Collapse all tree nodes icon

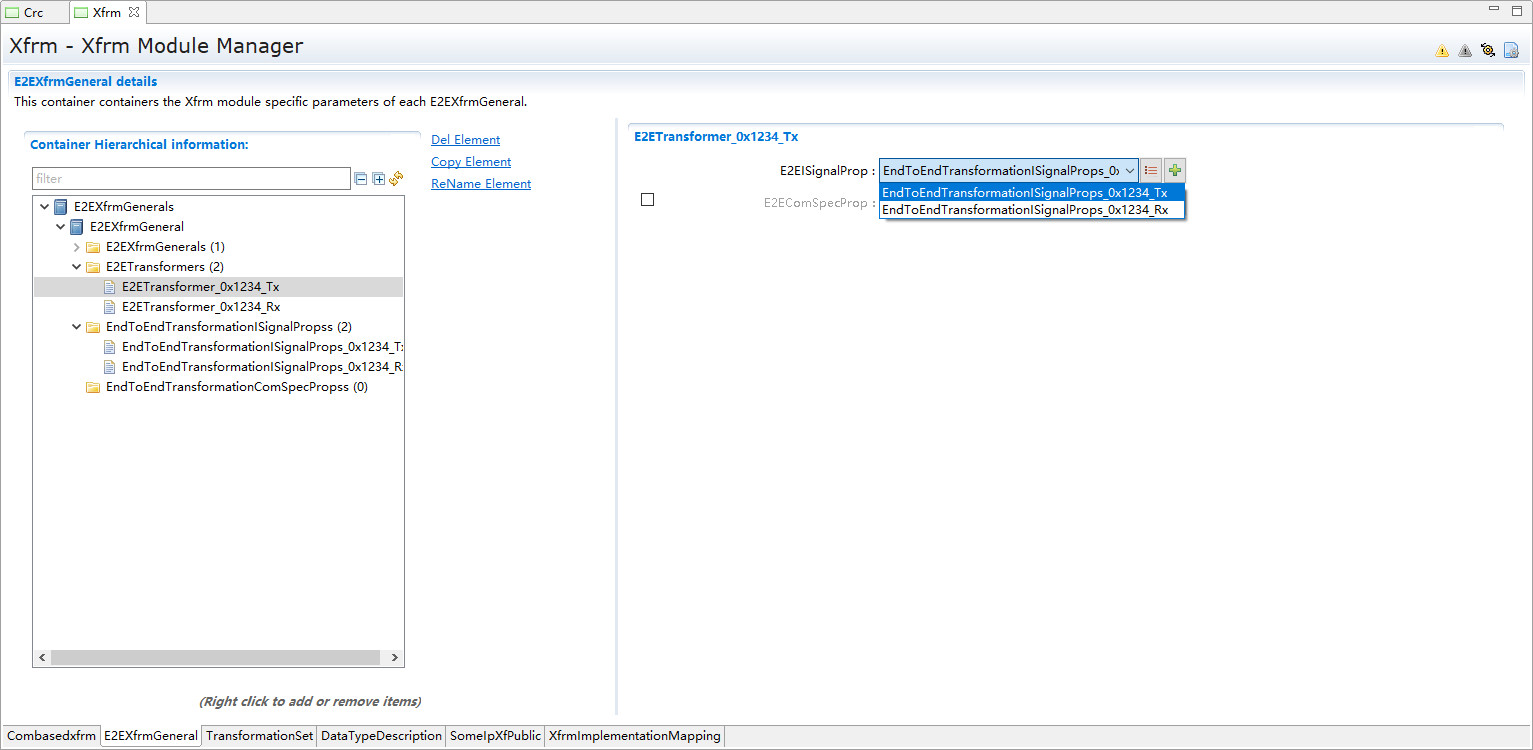360,179
